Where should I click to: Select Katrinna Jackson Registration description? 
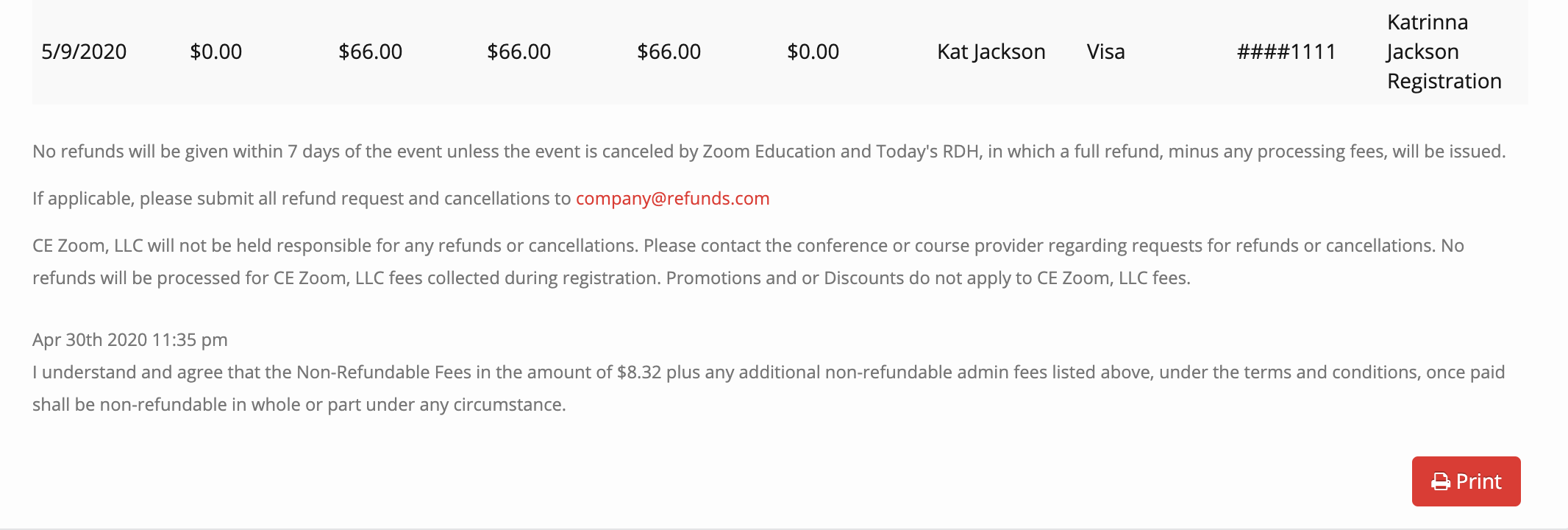coord(1444,52)
